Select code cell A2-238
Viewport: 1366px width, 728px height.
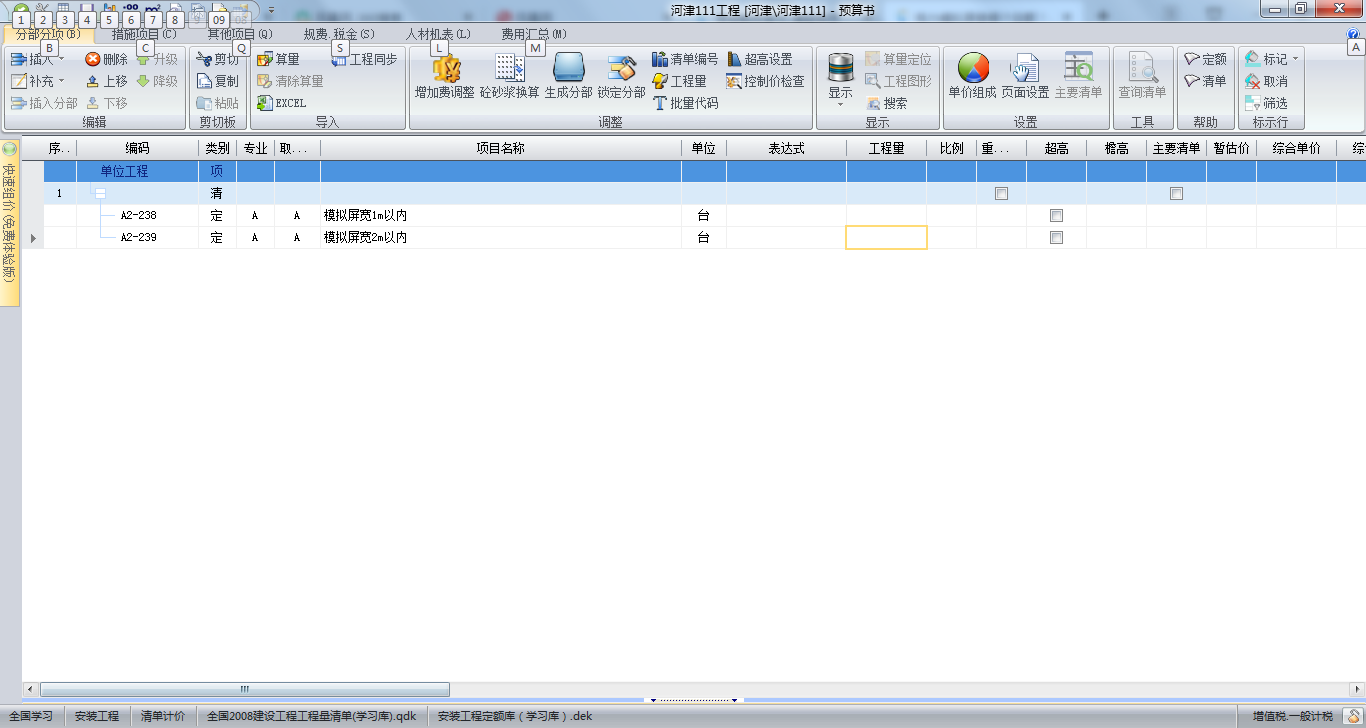pos(138,216)
